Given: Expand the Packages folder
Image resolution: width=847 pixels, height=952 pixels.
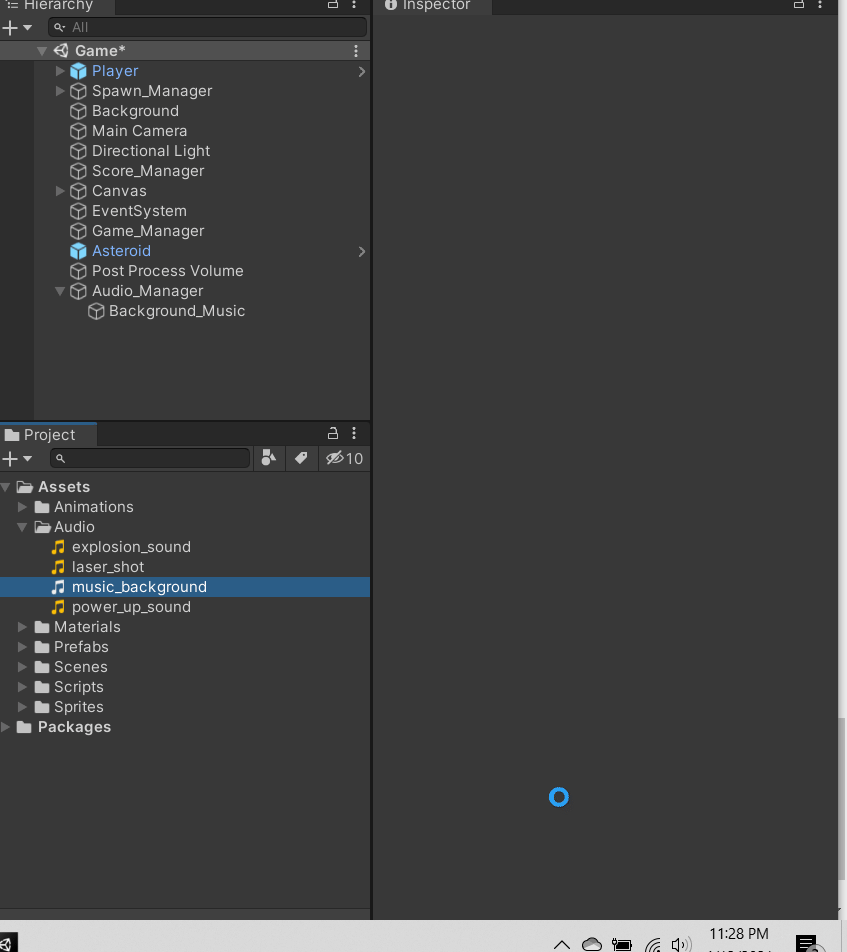Looking at the screenshot, I should pyautogui.click(x=5, y=727).
